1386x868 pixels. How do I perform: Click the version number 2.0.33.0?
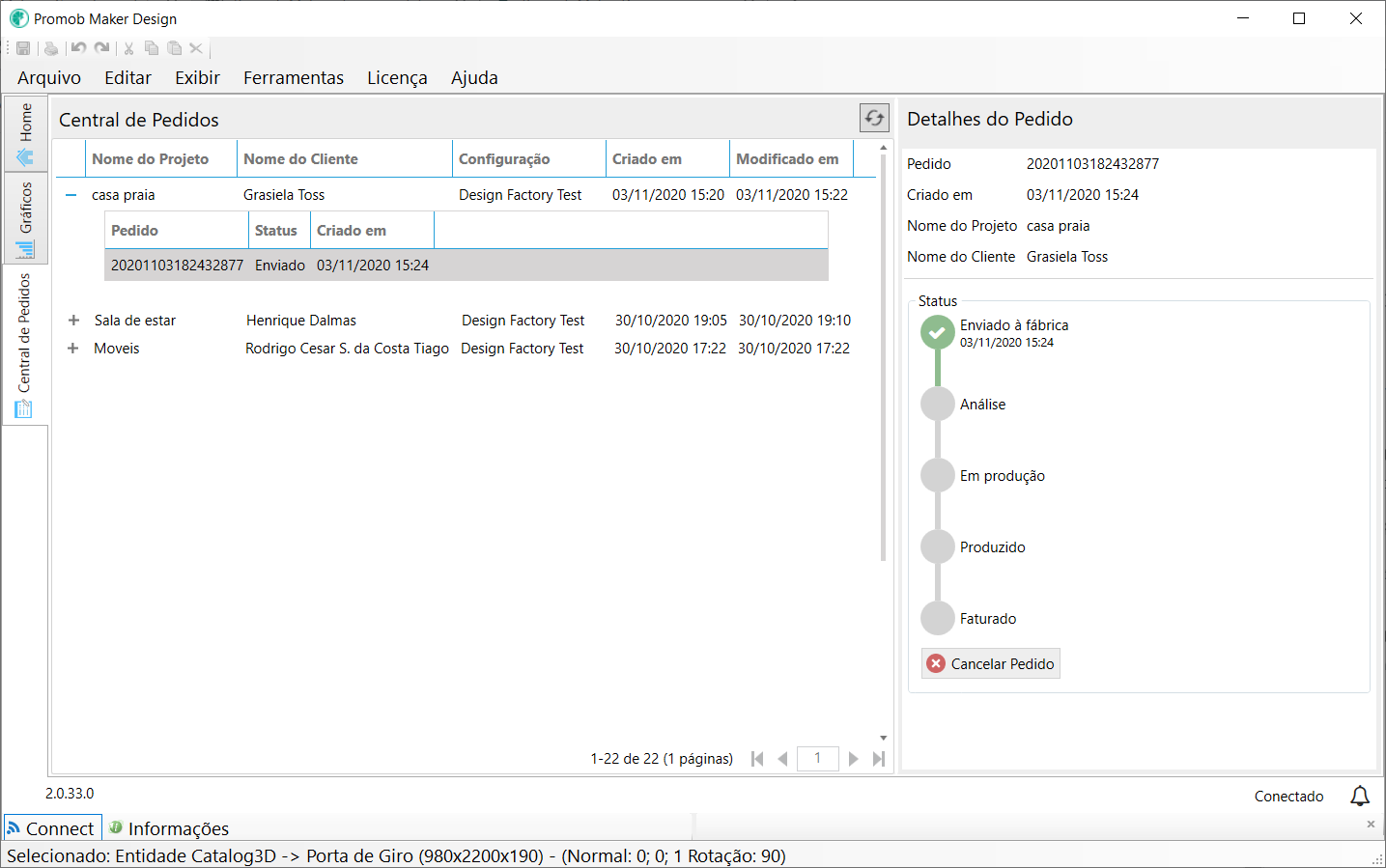pos(70,793)
